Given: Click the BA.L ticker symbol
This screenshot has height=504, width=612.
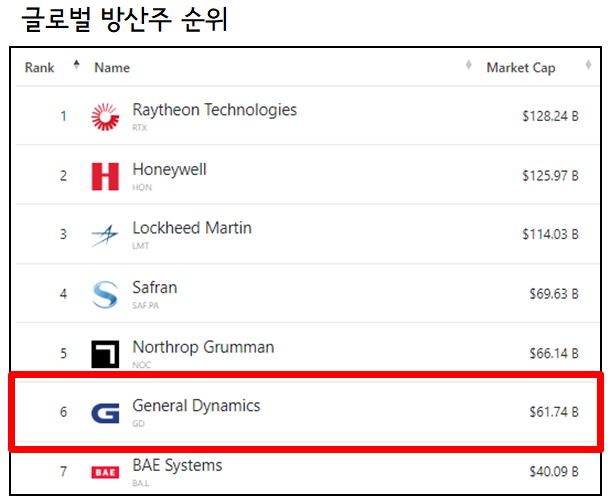Looking at the screenshot, I should click(141, 483).
